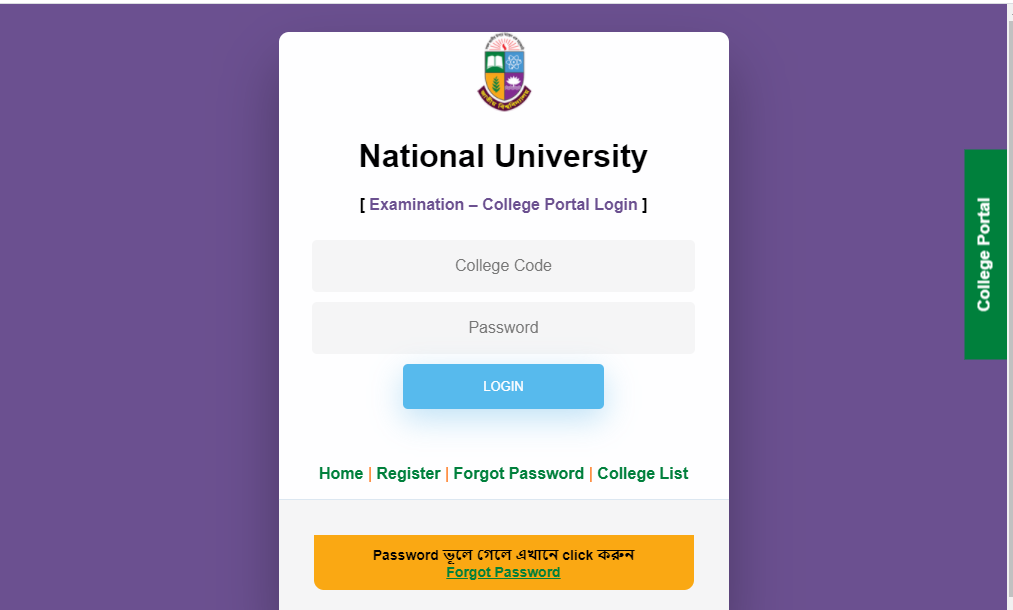Click the white lotus emblem on the crest
This screenshot has height=610, width=1013.
514,83
